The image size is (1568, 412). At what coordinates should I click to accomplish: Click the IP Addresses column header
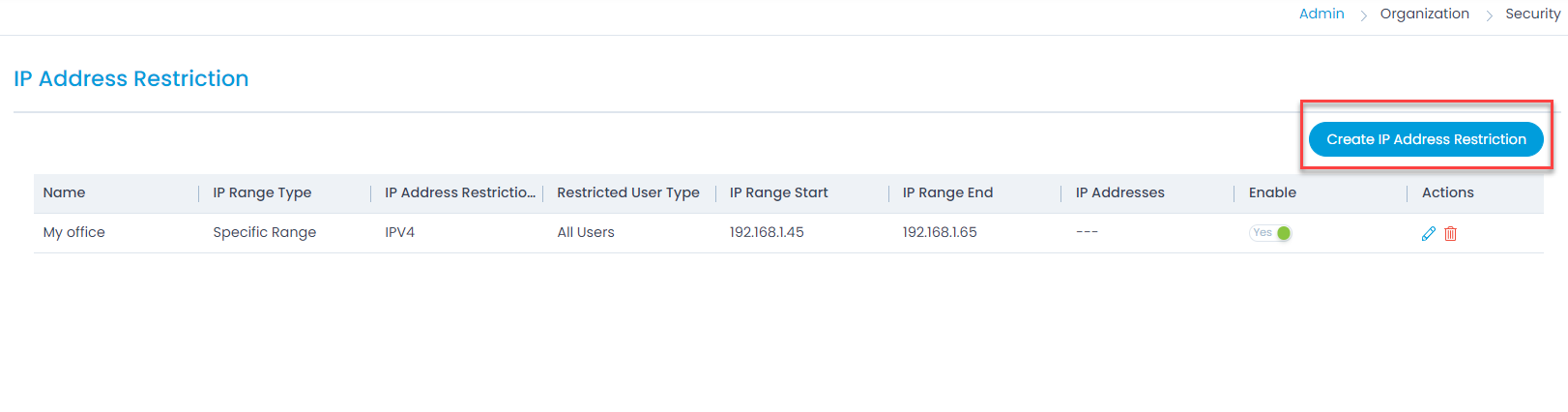1119,192
